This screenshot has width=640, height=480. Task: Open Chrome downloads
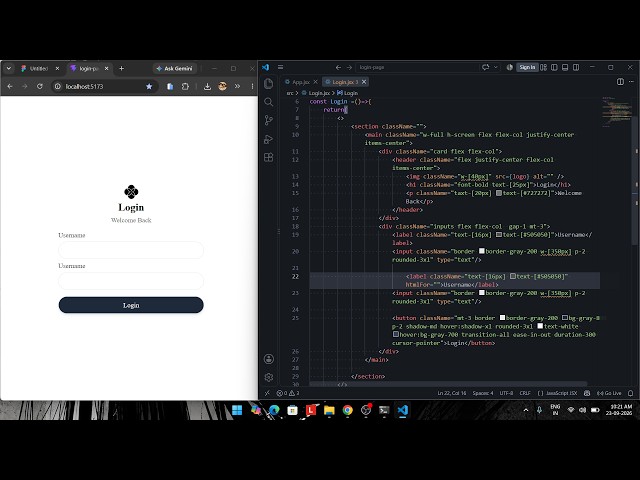[207, 87]
